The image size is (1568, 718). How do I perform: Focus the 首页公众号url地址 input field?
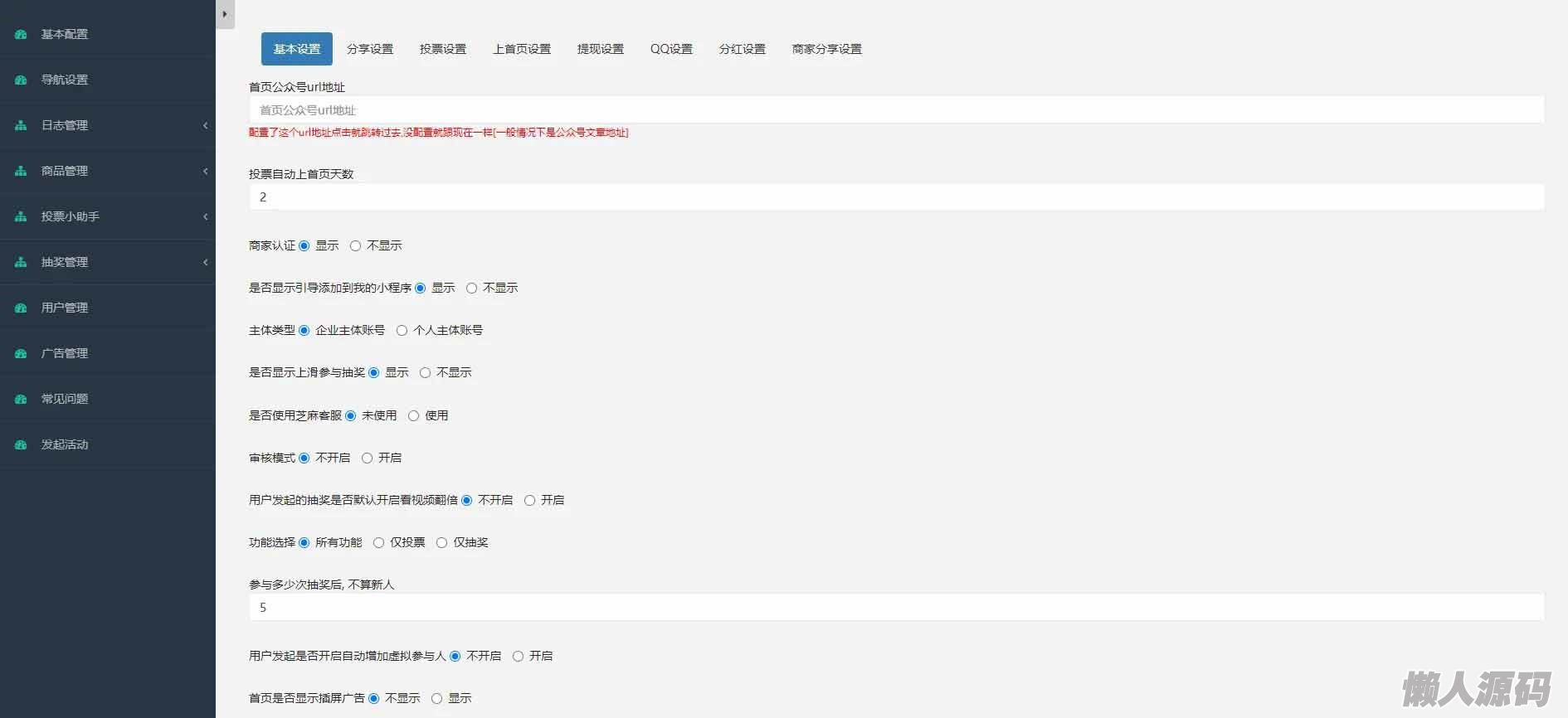897,109
